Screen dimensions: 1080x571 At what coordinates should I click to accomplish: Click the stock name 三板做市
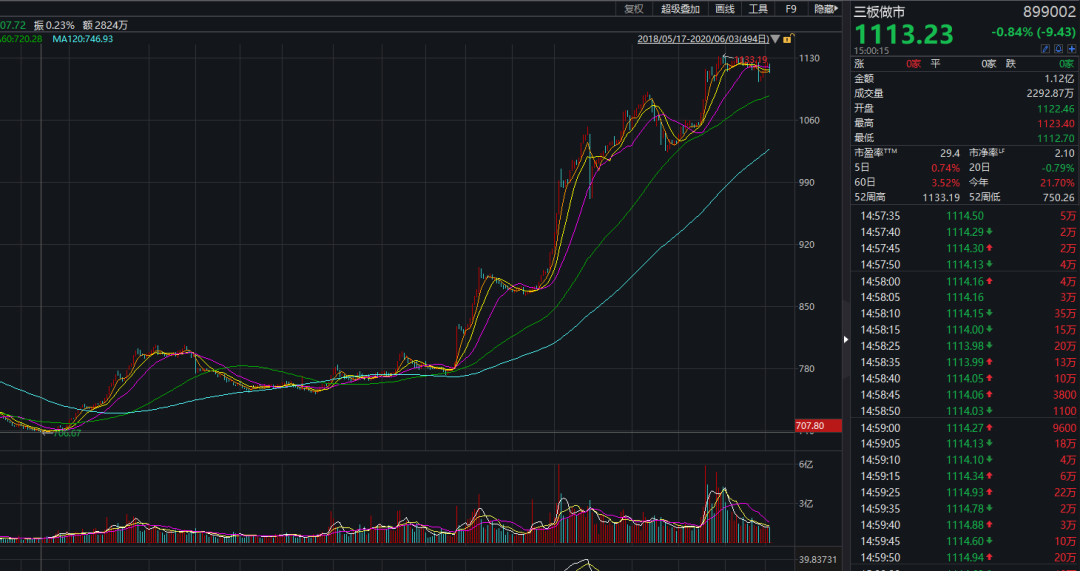880,12
